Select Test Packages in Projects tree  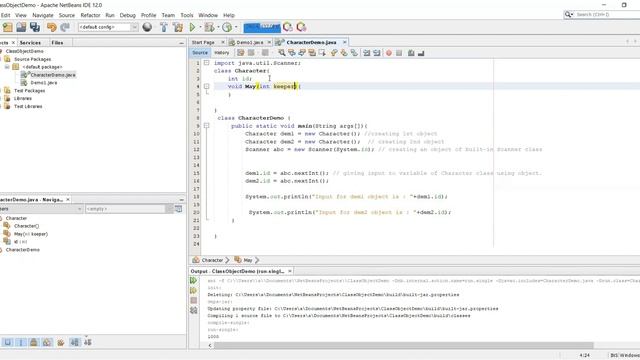29,91
